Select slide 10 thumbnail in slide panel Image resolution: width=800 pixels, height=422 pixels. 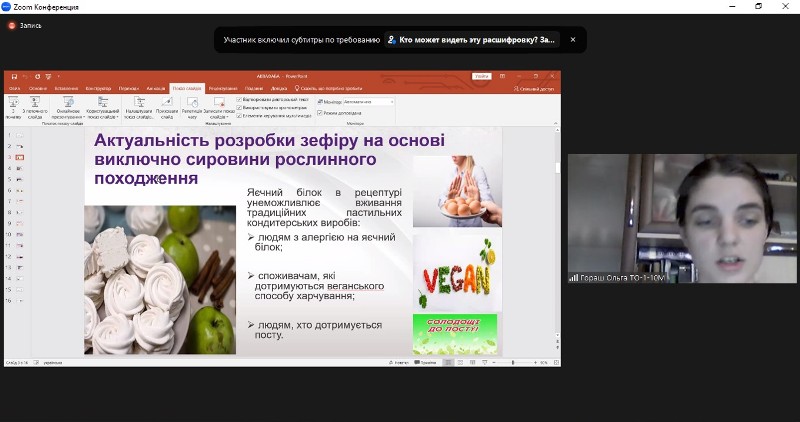(x=20, y=235)
